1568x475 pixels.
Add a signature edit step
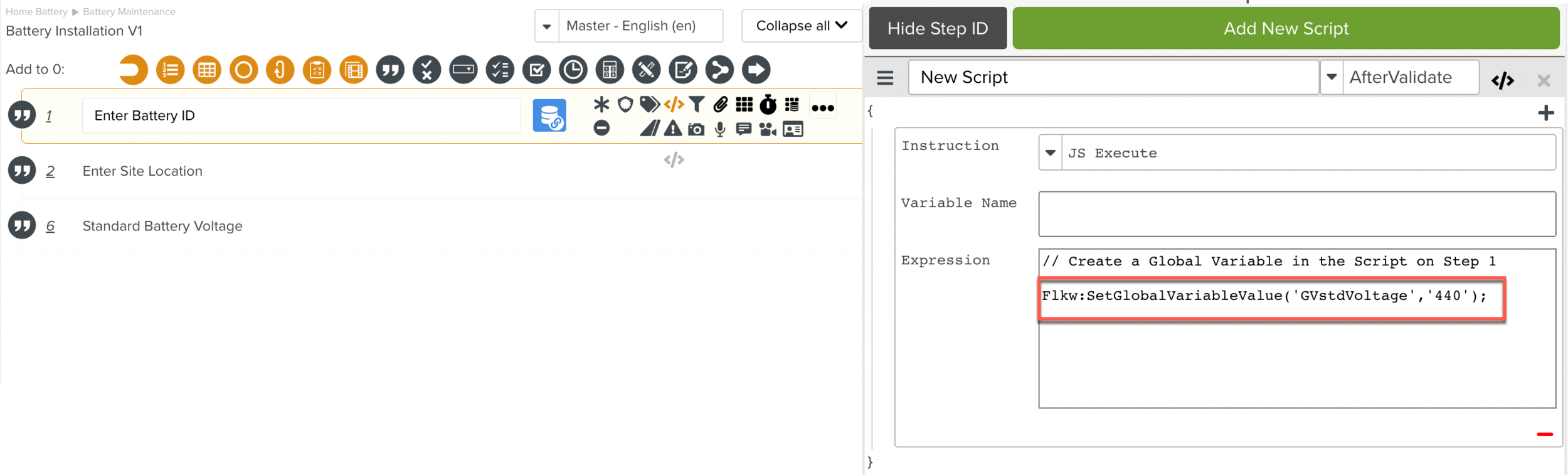[683, 70]
